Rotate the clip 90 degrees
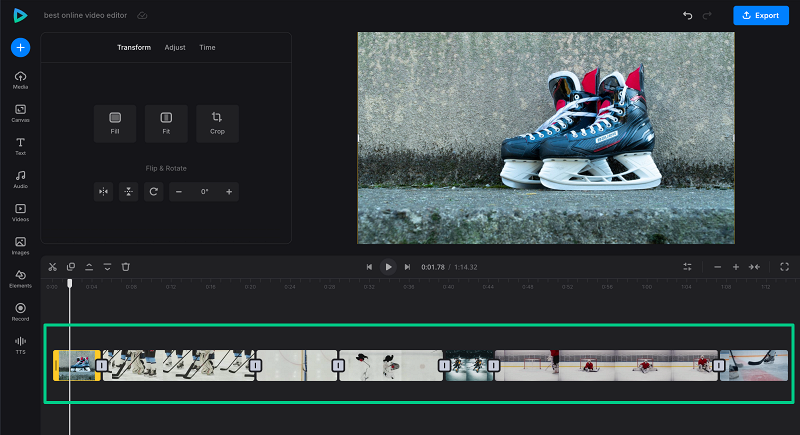800x435 pixels. point(154,192)
